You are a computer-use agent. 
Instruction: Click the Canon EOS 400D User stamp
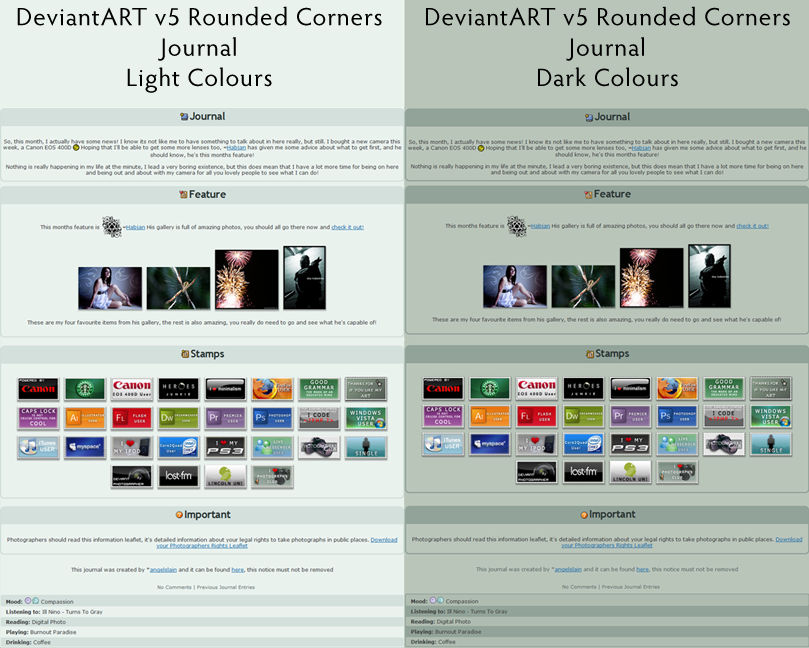(x=130, y=385)
